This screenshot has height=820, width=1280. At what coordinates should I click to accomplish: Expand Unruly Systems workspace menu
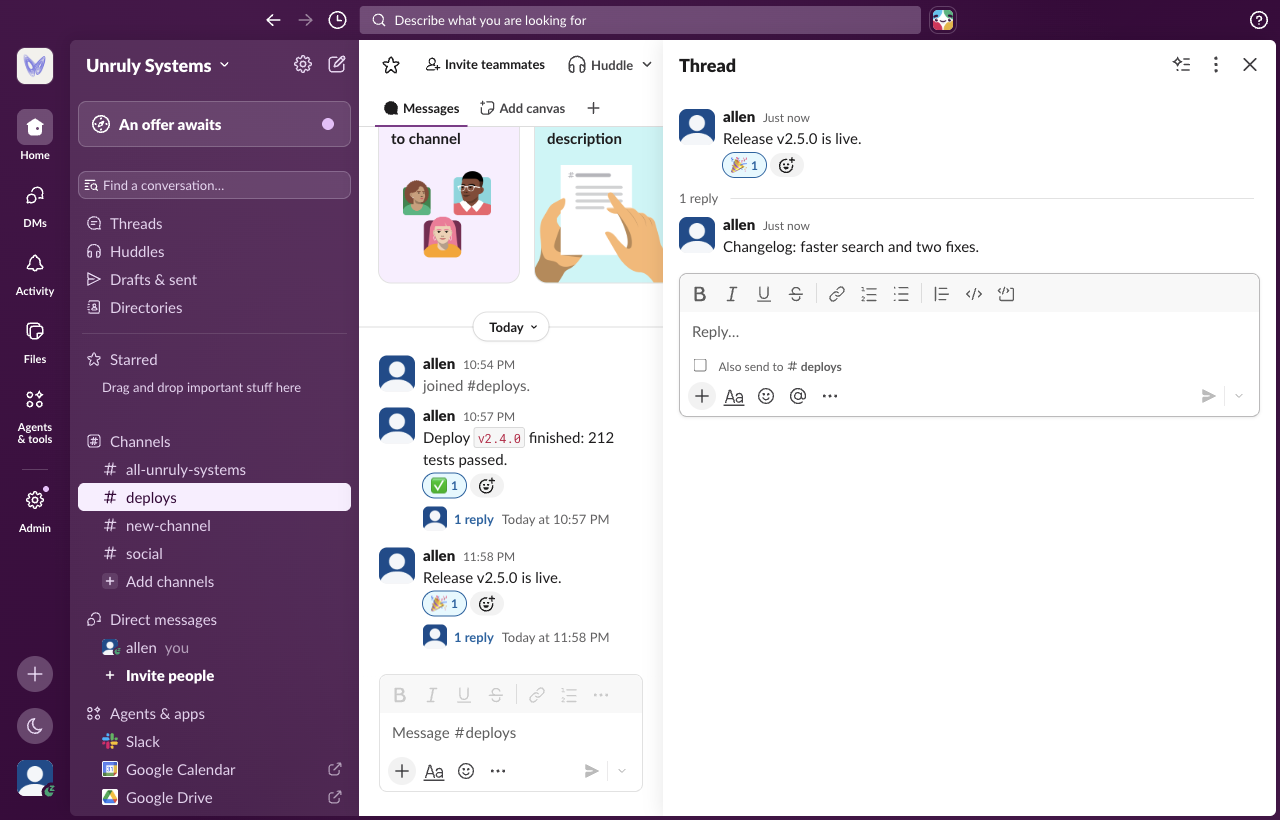tap(158, 65)
